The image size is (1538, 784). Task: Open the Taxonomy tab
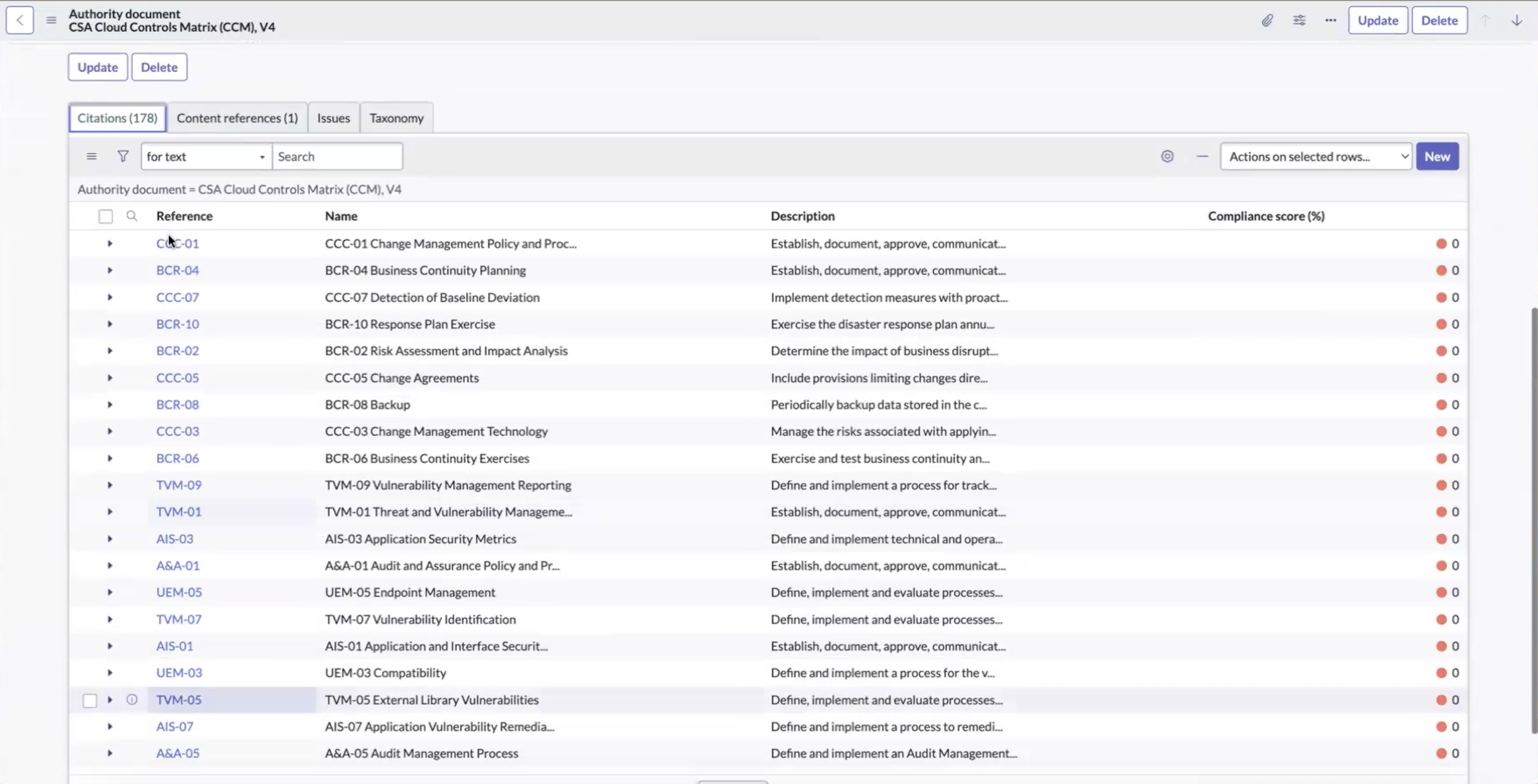click(396, 118)
